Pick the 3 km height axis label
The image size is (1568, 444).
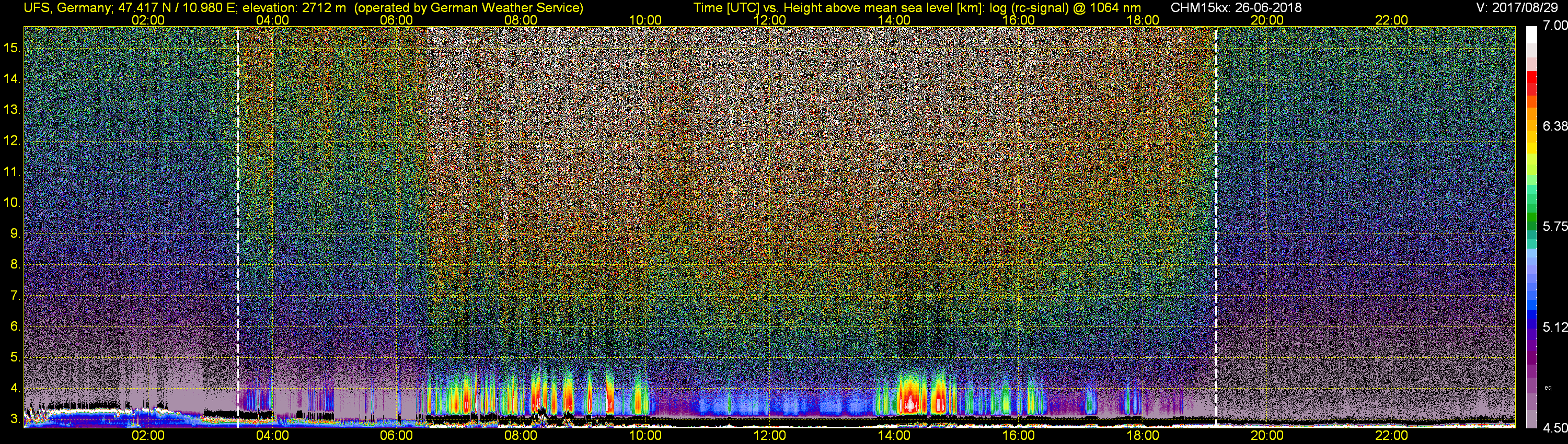(15, 419)
